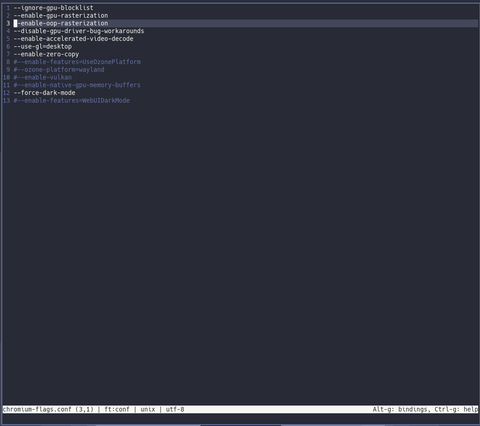Click line number 1 in gutter

tap(8, 8)
